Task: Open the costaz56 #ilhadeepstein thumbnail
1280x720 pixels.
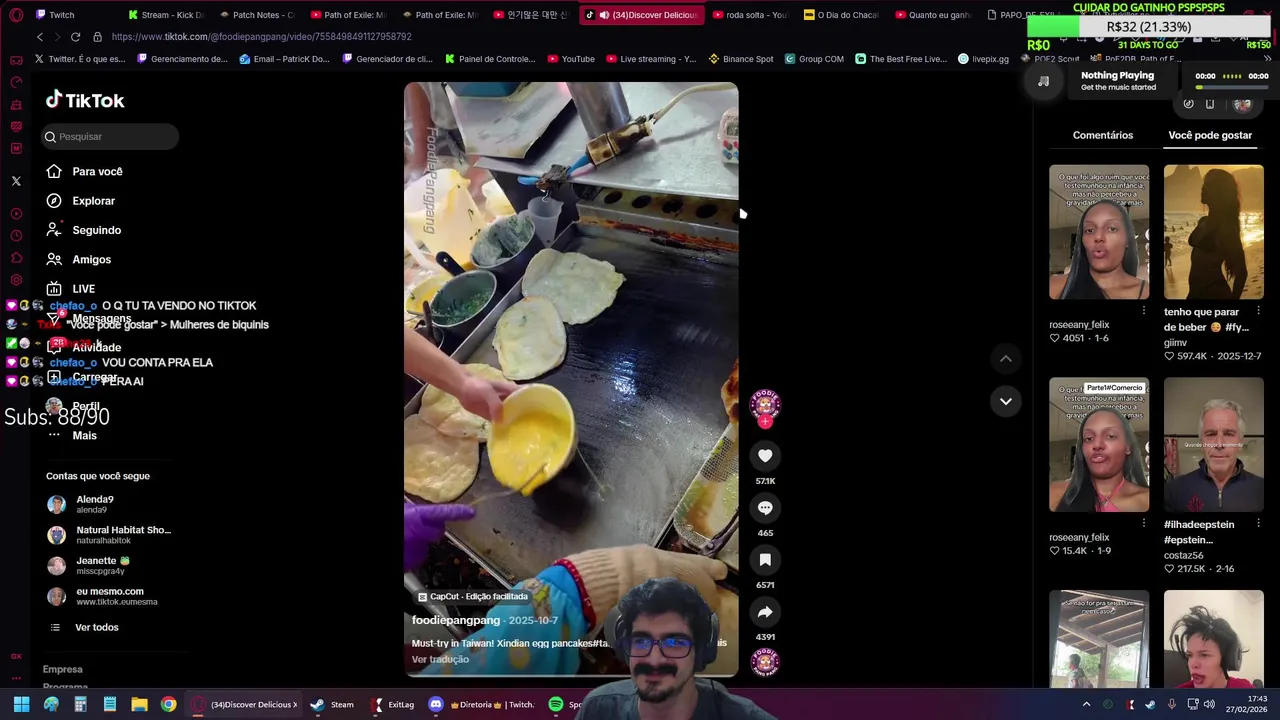Action: pyautogui.click(x=1213, y=445)
